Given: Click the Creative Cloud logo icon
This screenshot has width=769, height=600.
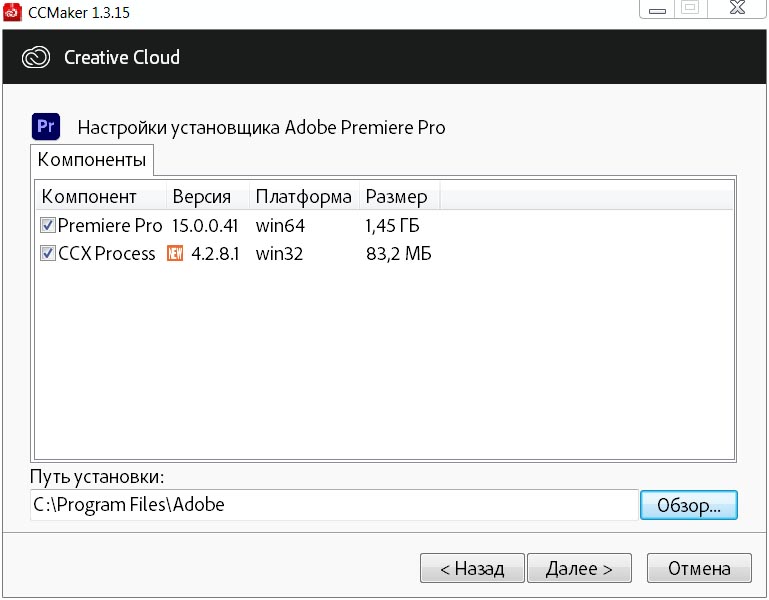Looking at the screenshot, I should (36, 57).
